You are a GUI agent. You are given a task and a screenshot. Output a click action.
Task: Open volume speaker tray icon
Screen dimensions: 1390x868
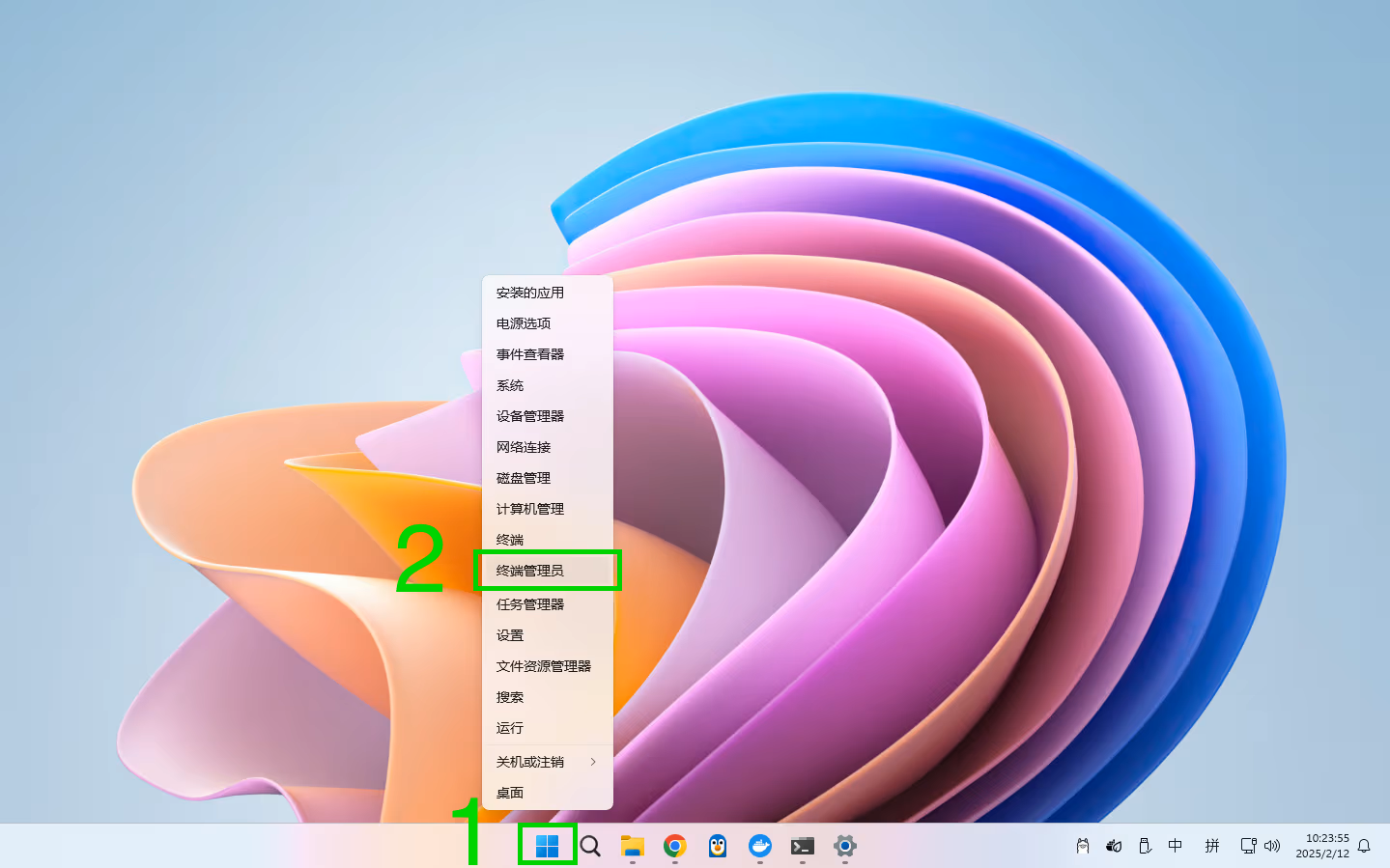tap(1272, 846)
